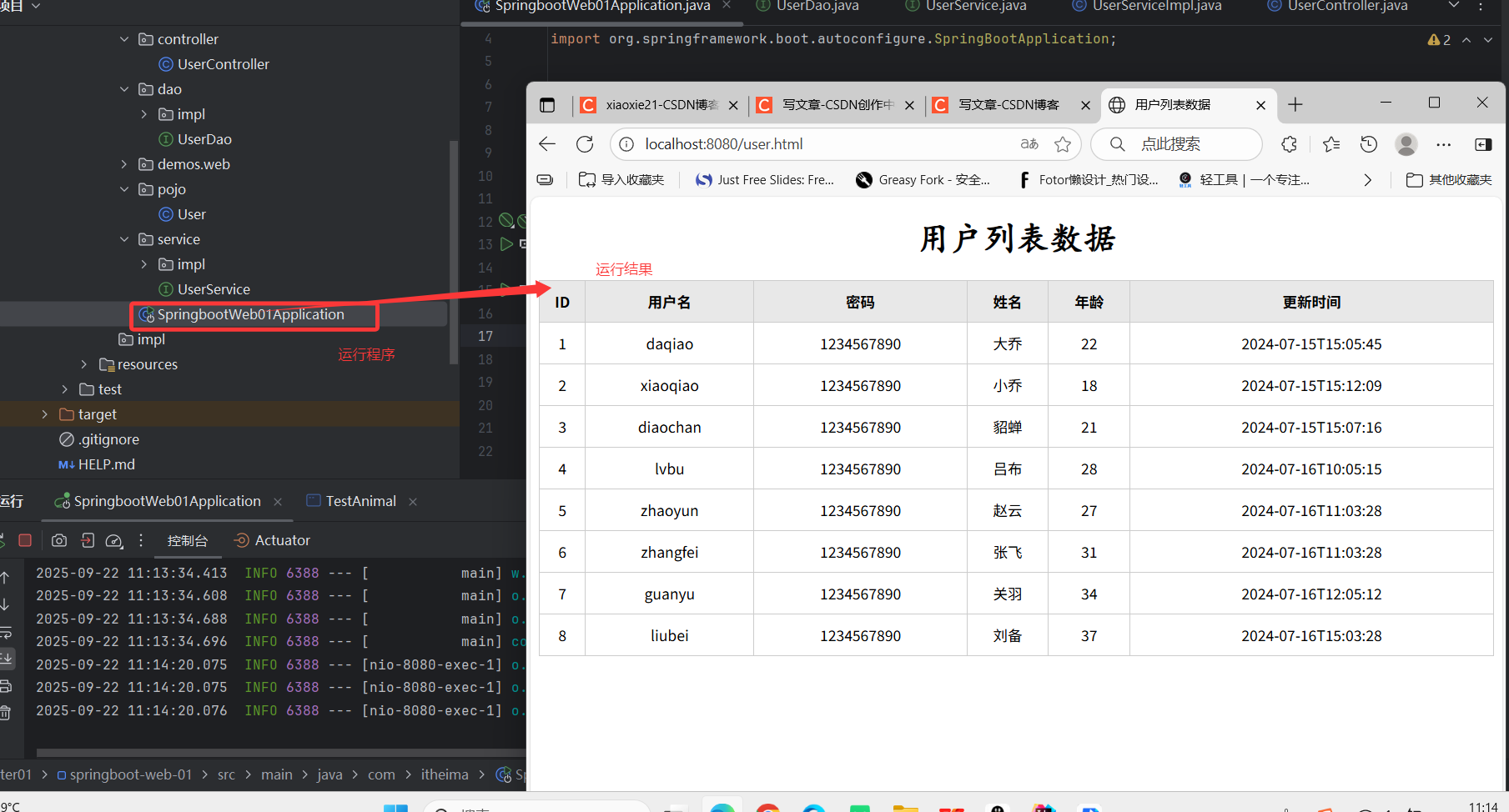
Task: Stop the running SpringbootWeb01Application process
Action: coord(25,540)
